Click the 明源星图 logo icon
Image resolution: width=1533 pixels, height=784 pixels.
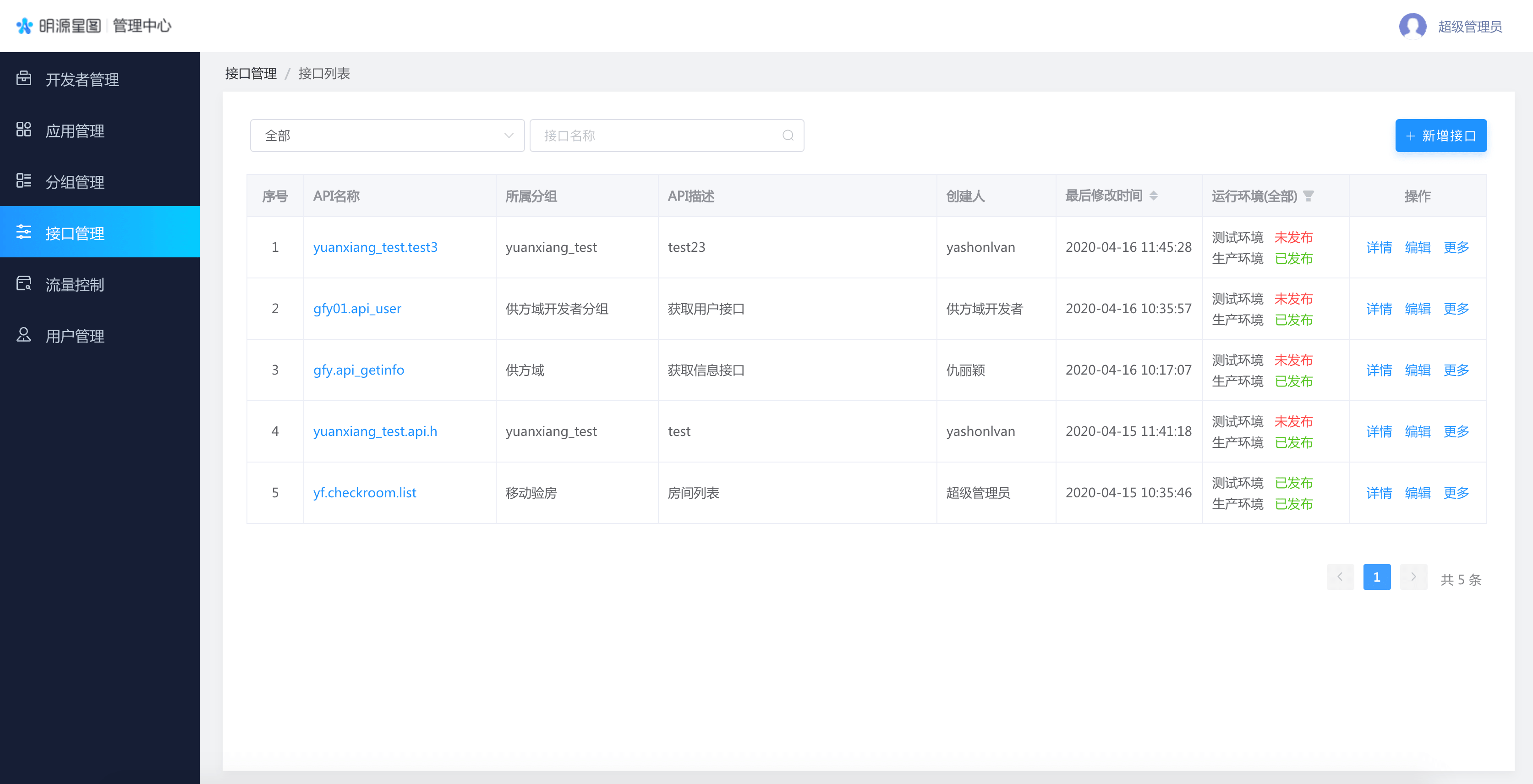click(x=24, y=26)
